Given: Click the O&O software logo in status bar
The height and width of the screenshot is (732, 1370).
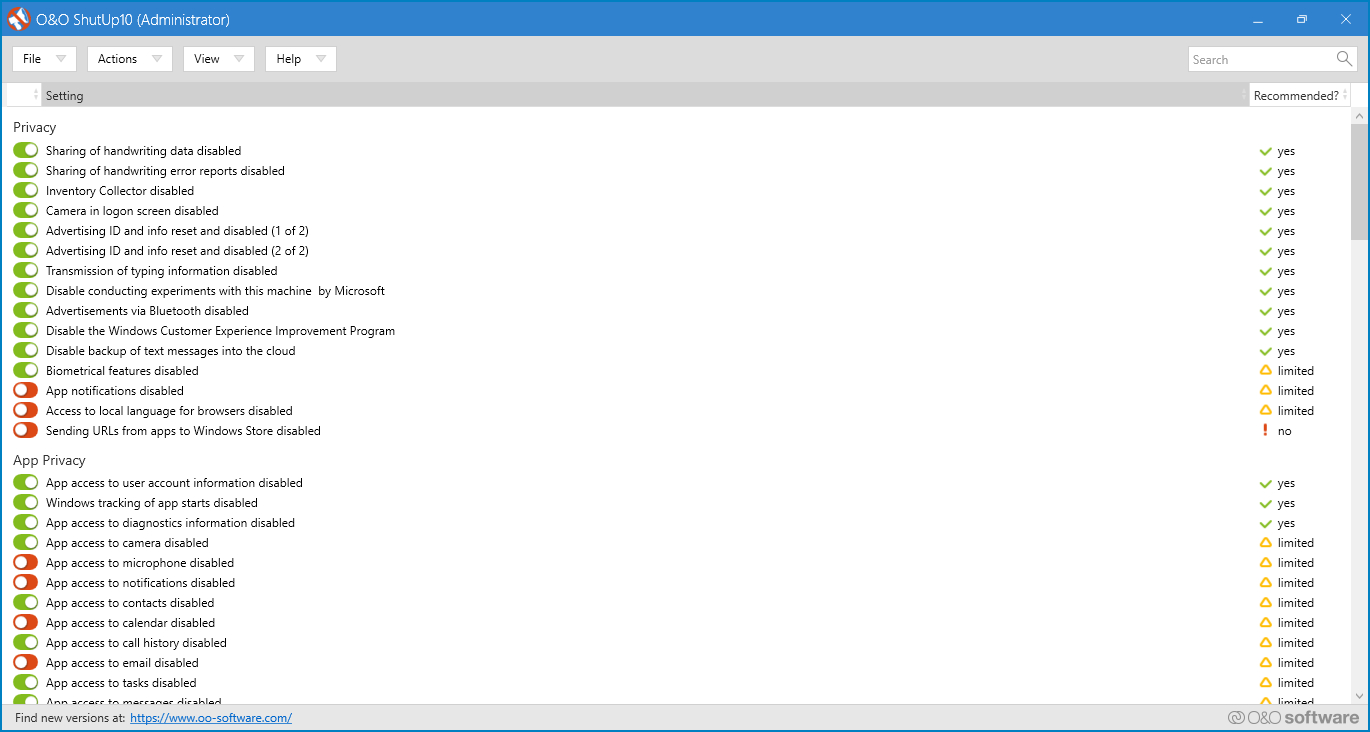Looking at the screenshot, I should (x=1294, y=717).
